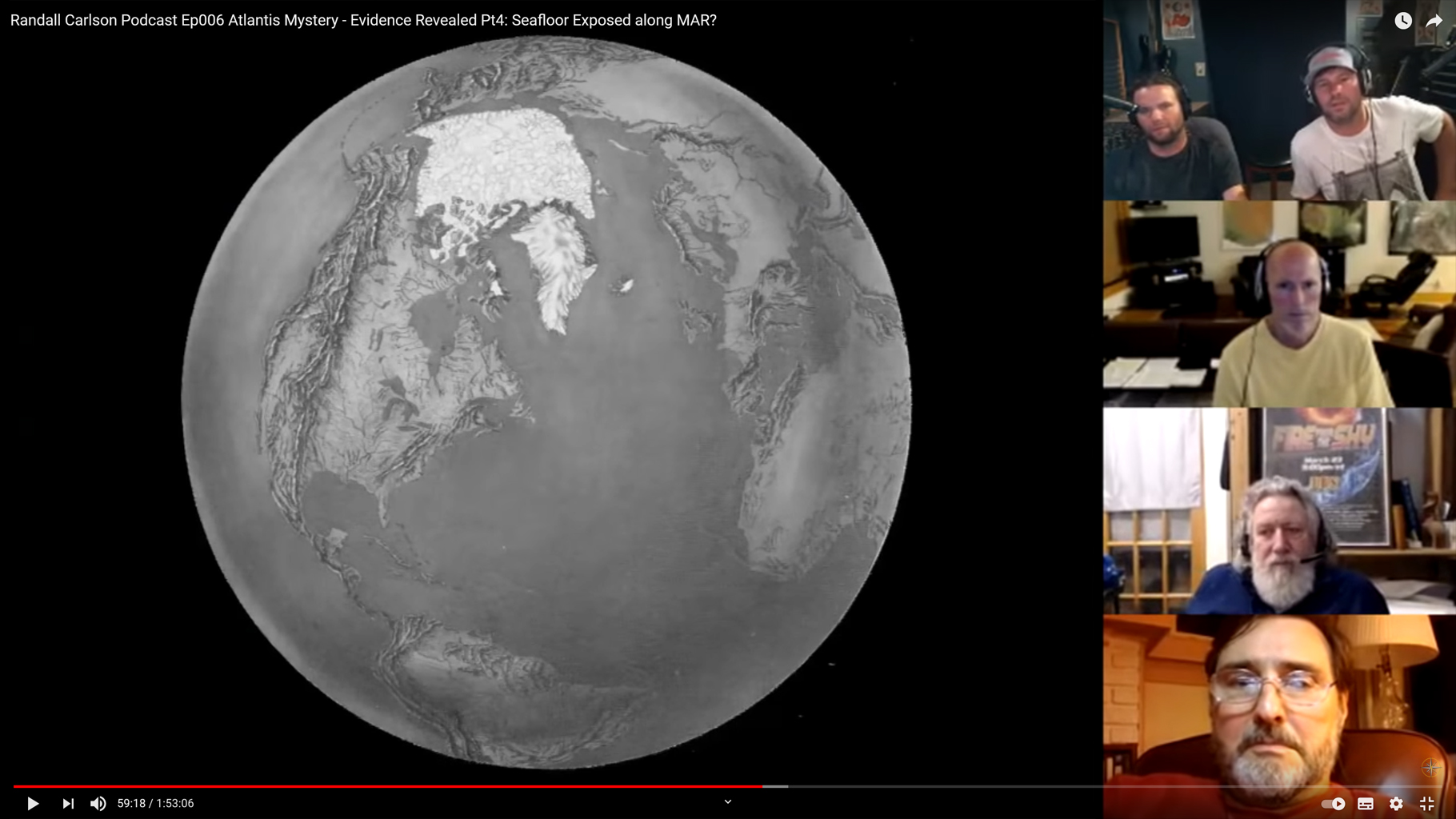
Task: Click the compass channel watermark
Action: tap(1430, 768)
